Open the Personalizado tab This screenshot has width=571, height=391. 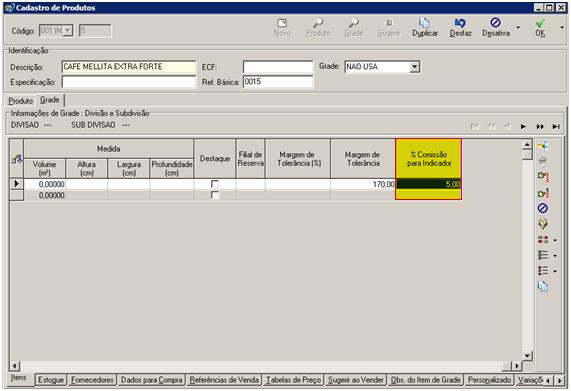(x=489, y=380)
